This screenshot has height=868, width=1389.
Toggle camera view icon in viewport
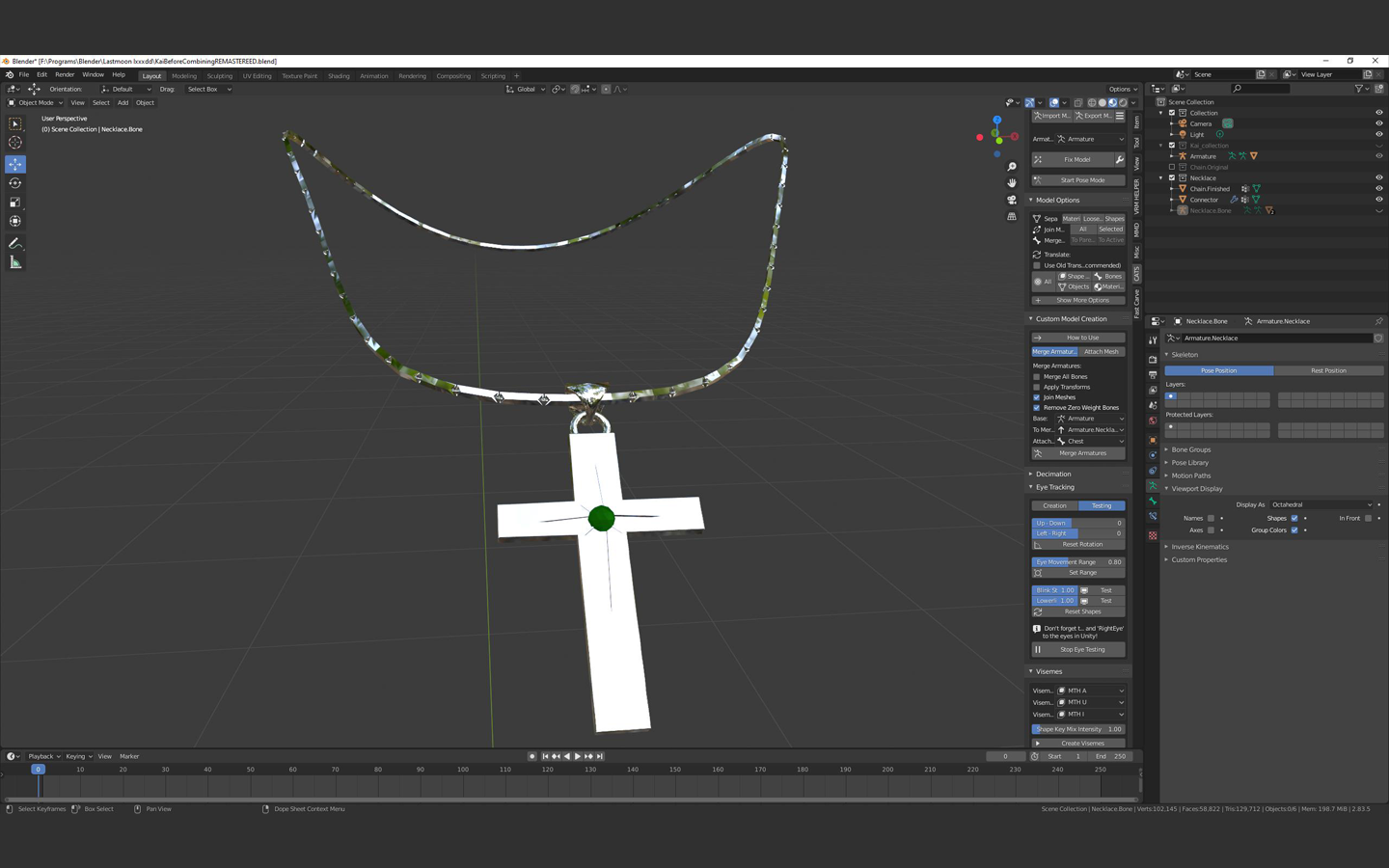(x=1012, y=200)
